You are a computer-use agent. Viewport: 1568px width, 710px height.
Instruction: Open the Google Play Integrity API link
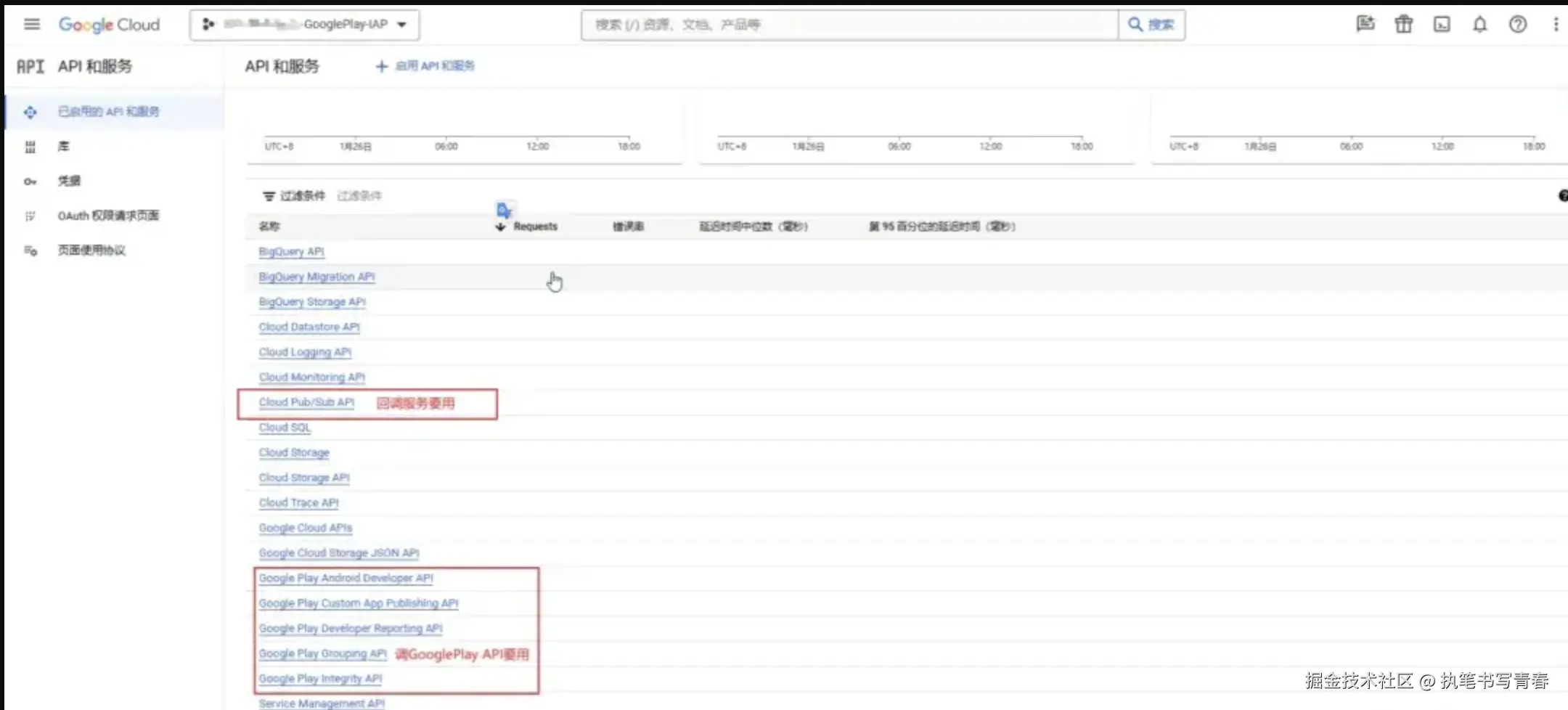click(320, 679)
